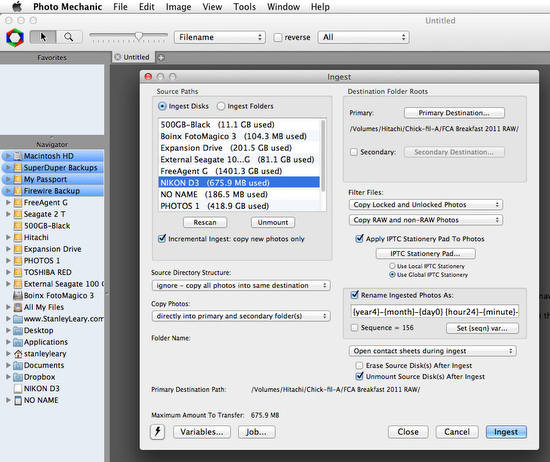Click the NIKON D3 card icon in Navigator
The image size is (550, 462).
(18, 389)
